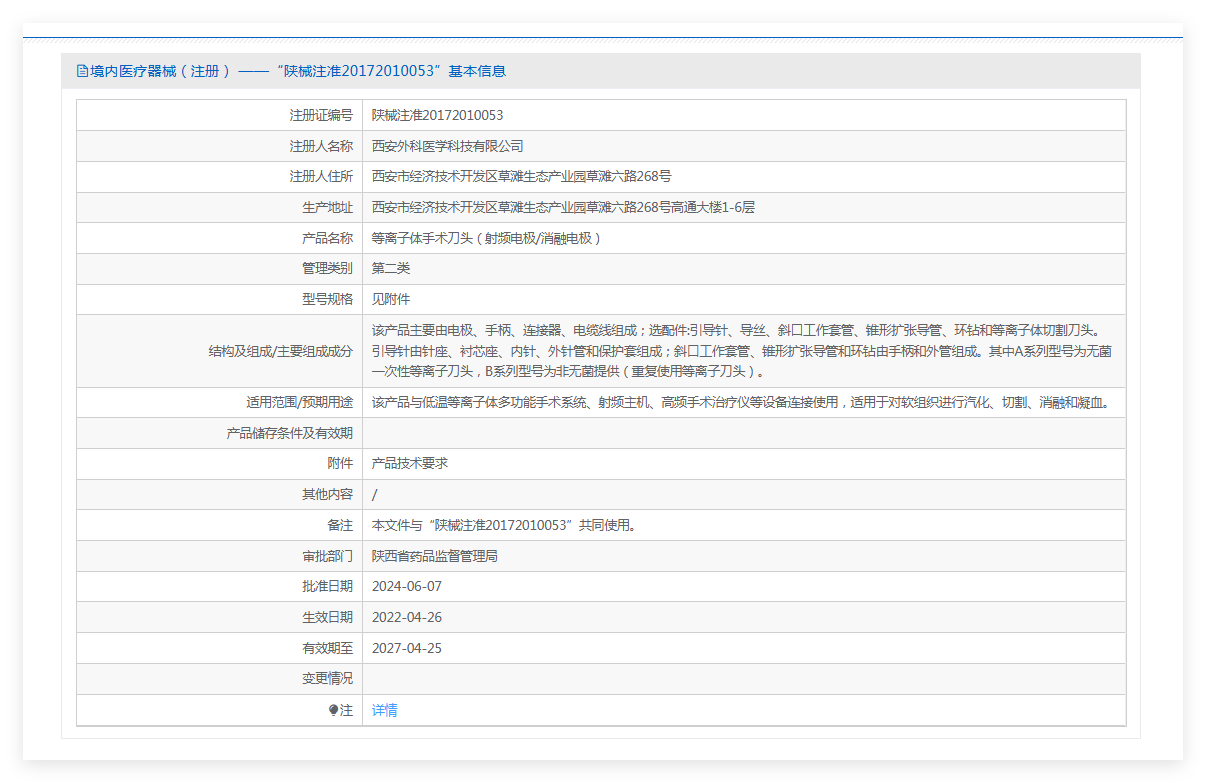The width and height of the screenshot is (1206, 783).
Task: Click the 生产地址 label
Action: coord(327,207)
